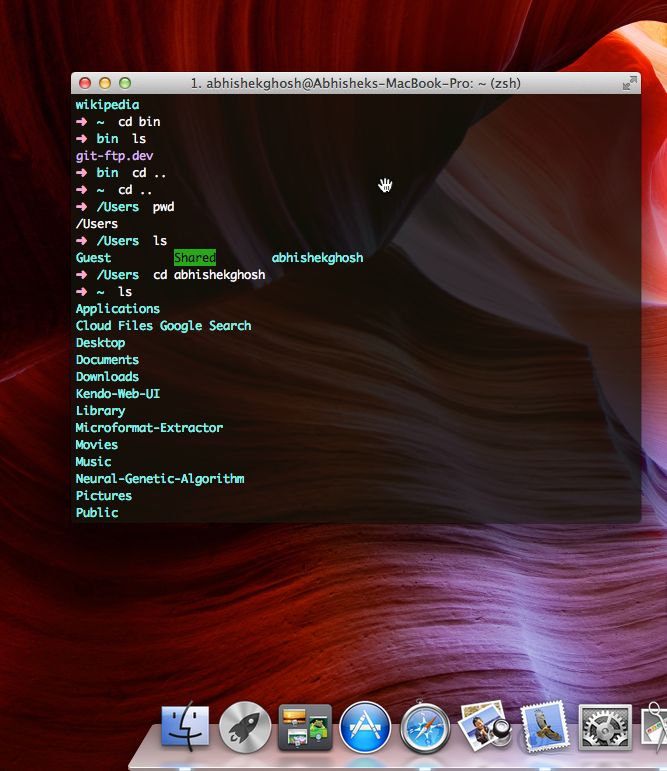The image size is (667, 771).
Task: Open the App Store dock icon
Action: pos(365,727)
